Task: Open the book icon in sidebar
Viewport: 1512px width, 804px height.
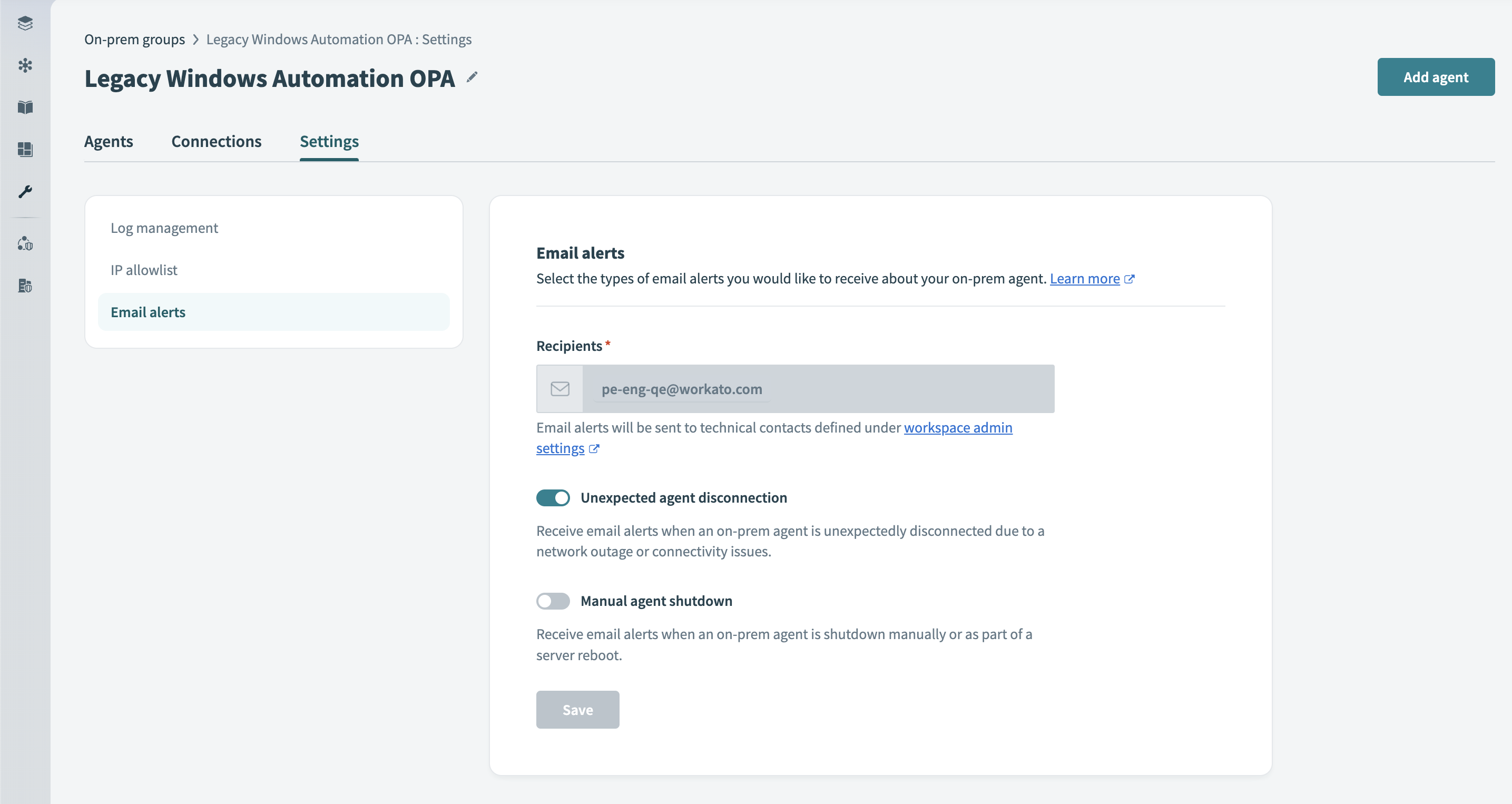Action: tap(25, 107)
